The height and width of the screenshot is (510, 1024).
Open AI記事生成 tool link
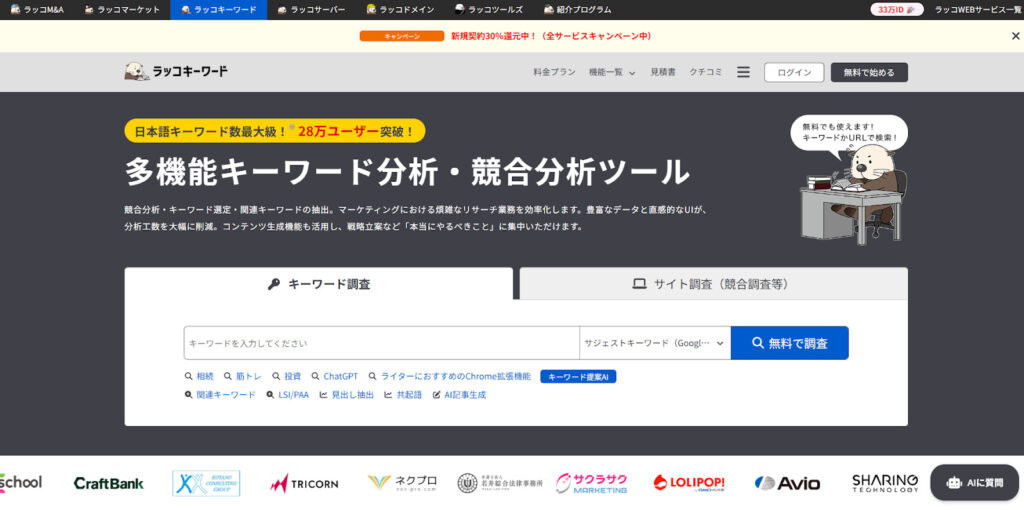[x=460, y=395]
